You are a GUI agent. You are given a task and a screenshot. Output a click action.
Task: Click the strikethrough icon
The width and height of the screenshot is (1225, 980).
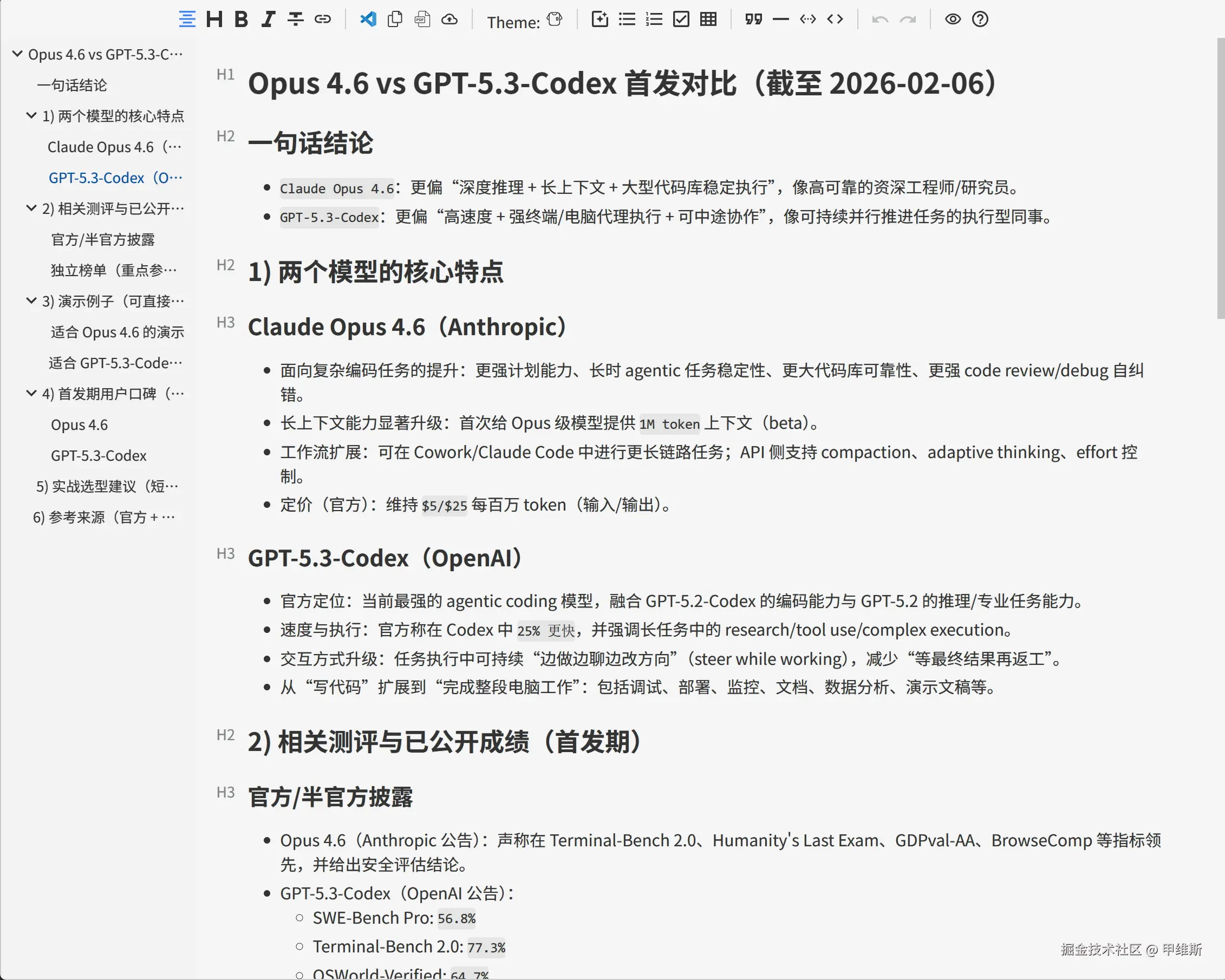pos(296,19)
